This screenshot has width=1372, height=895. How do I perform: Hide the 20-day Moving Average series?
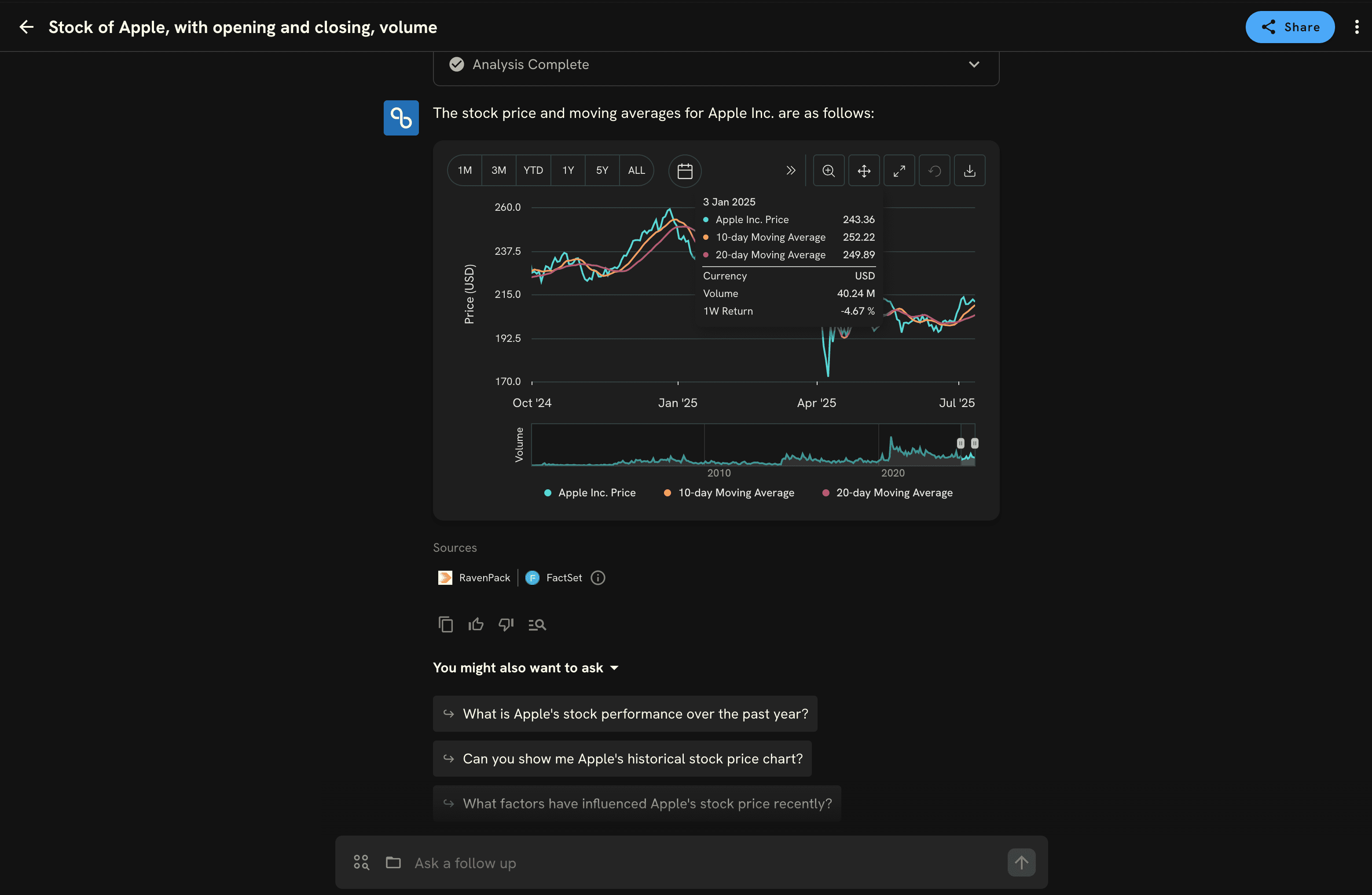click(x=888, y=493)
